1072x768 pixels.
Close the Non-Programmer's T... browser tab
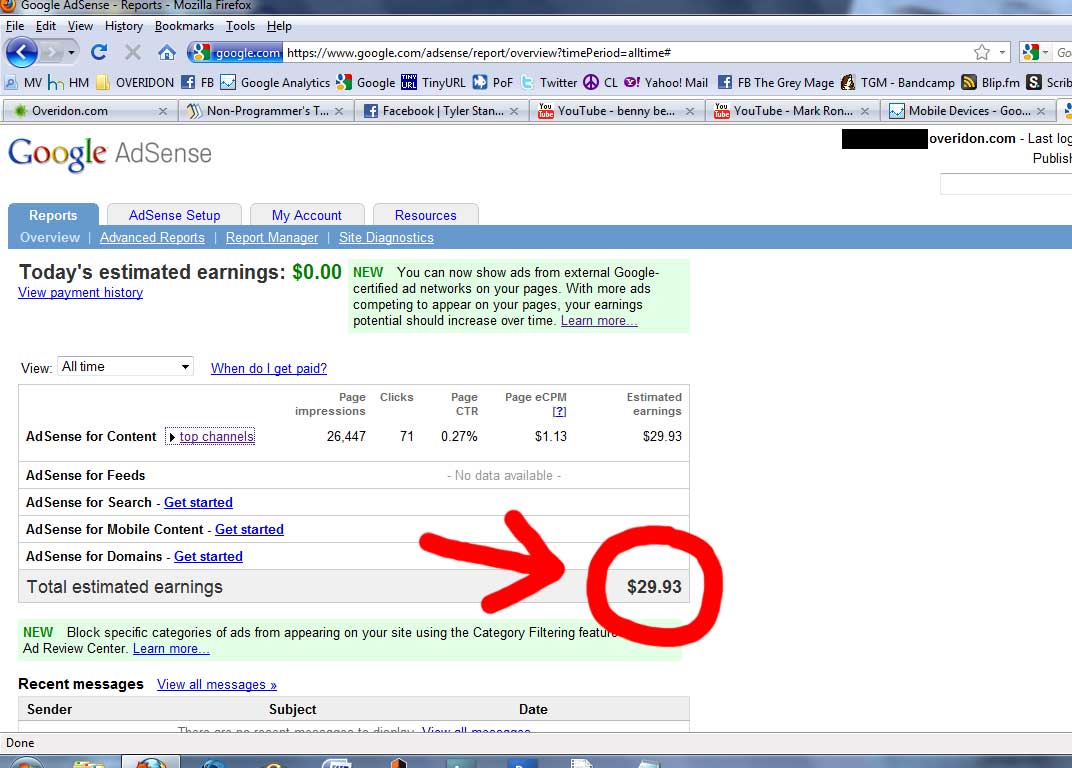coord(339,111)
